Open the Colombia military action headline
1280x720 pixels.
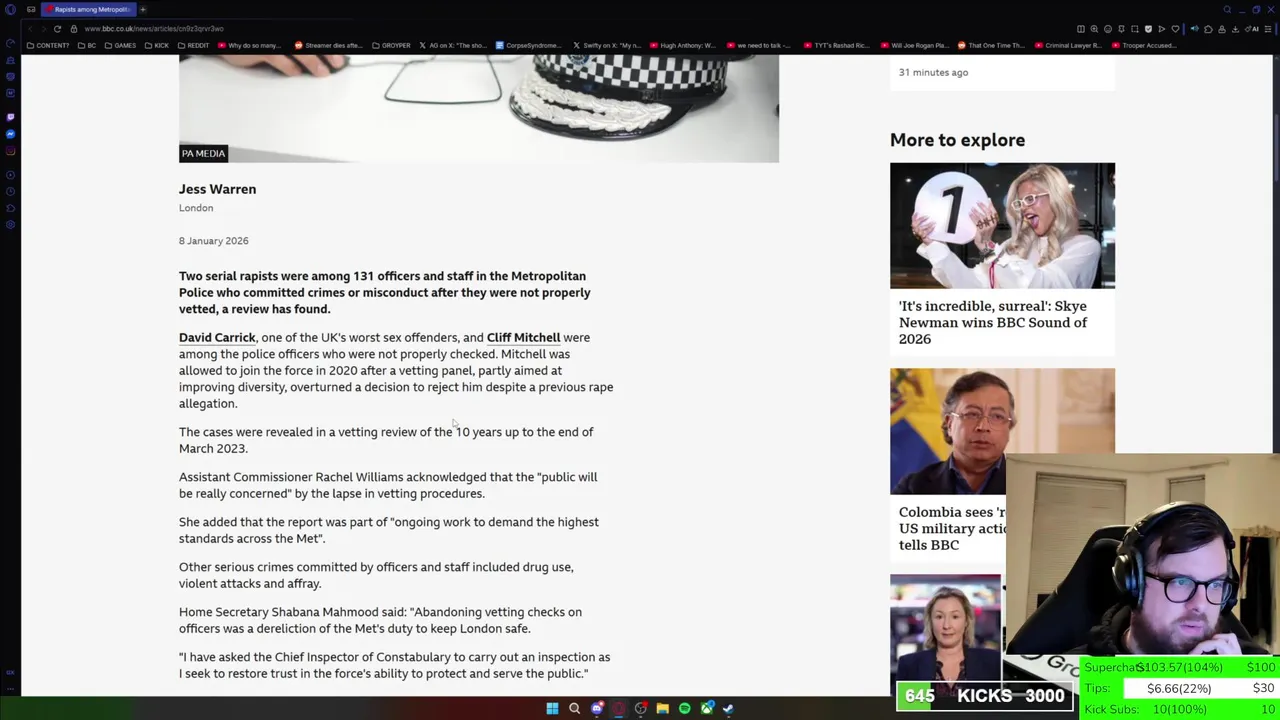(x=952, y=528)
